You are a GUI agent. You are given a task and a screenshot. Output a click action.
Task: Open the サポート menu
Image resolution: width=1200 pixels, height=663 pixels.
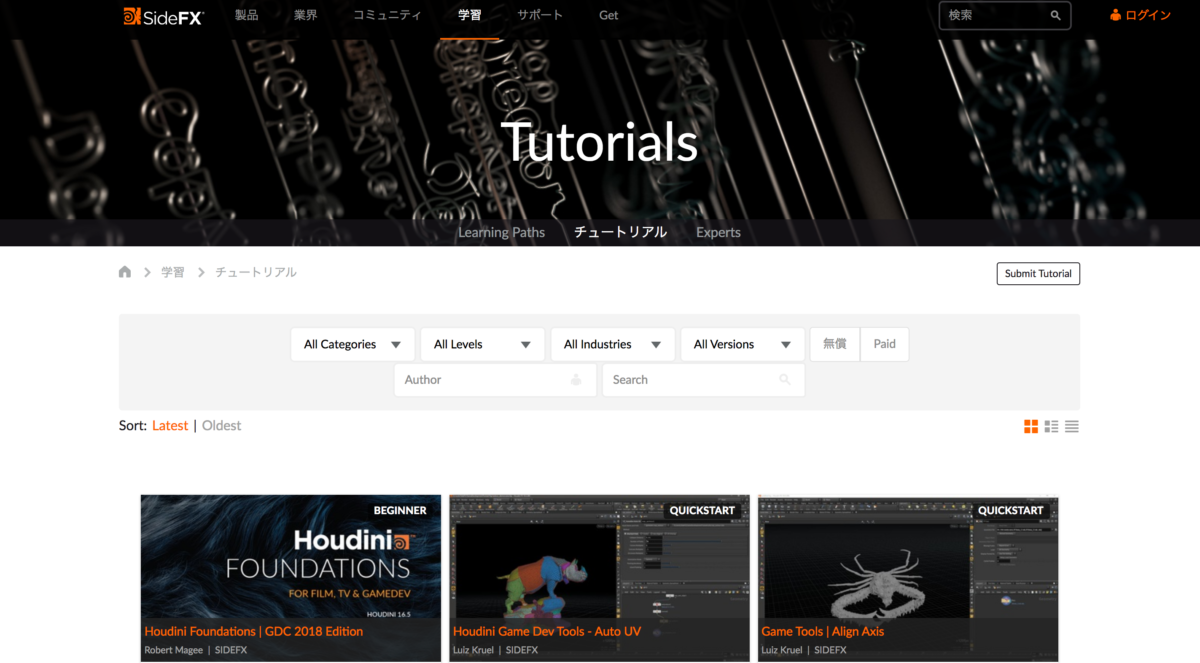[x=540, y=16]
